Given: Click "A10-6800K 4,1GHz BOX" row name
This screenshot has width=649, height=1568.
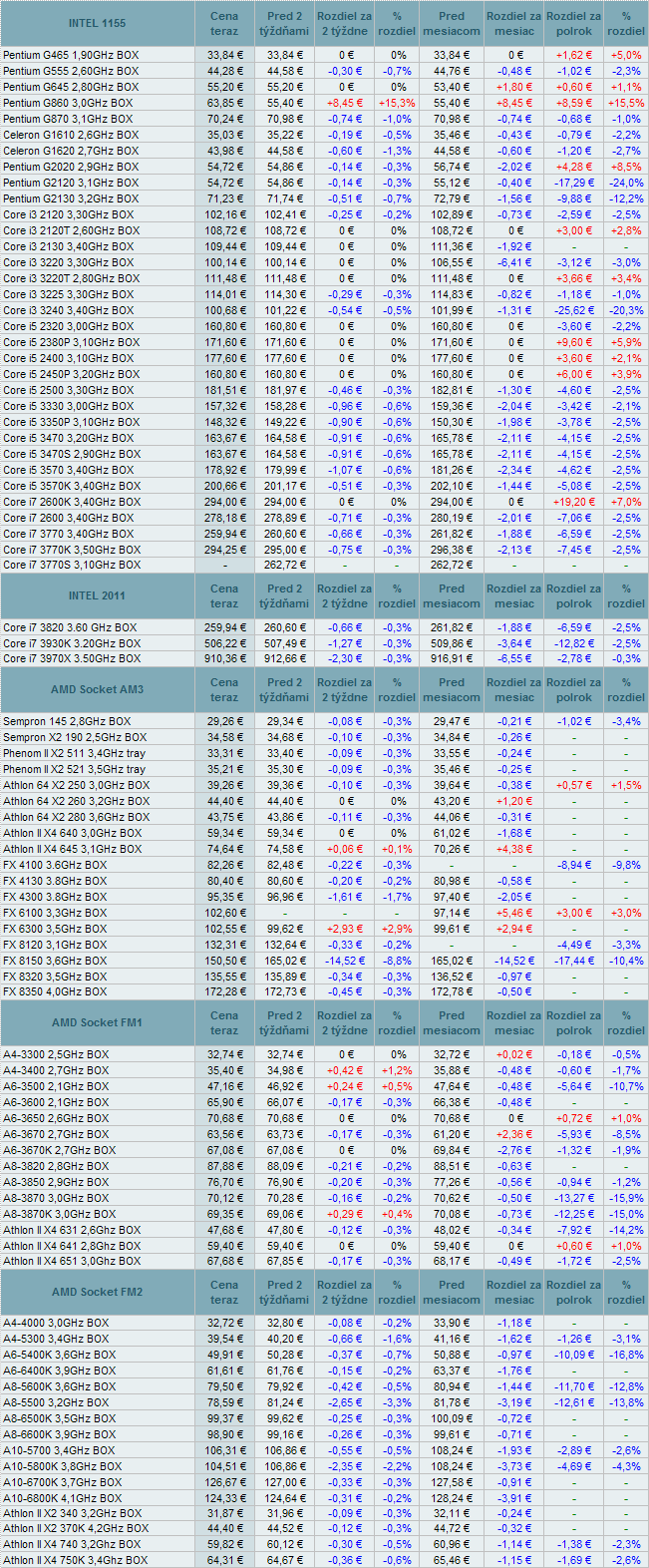Looking at the screenshot, I should [63, 1498].
